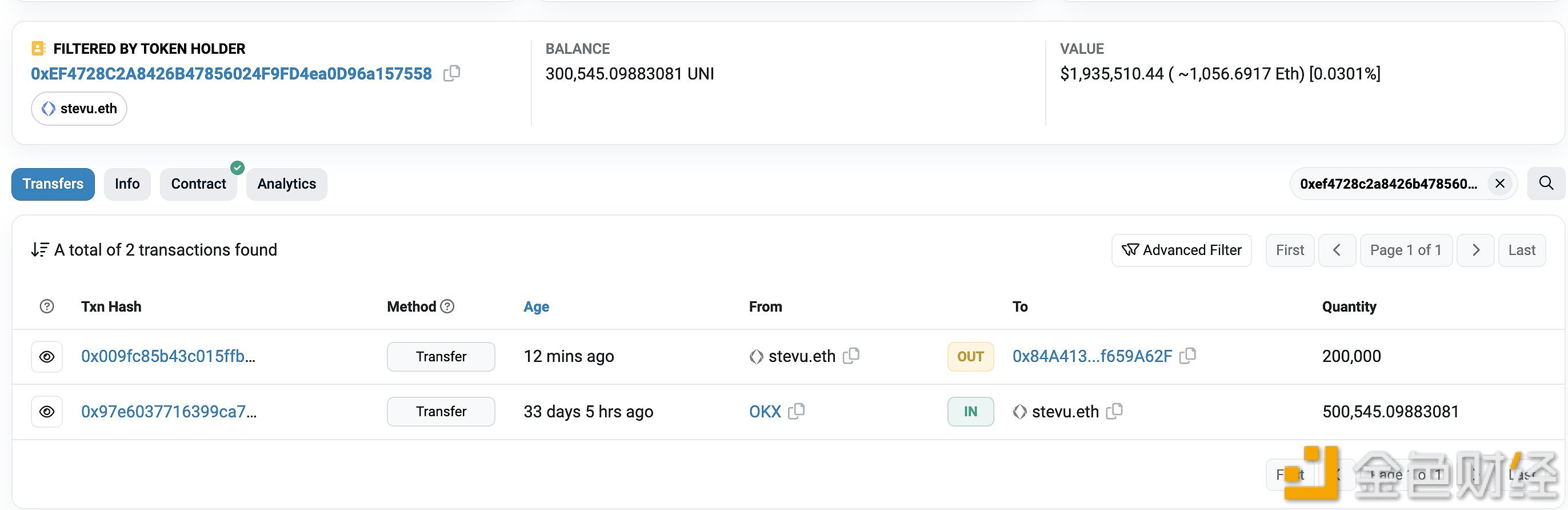
Task: Open holder address 0xEF4728C2A8426B47856024F9FD4ea0D96a157558
Action: (x=231, y=74)
